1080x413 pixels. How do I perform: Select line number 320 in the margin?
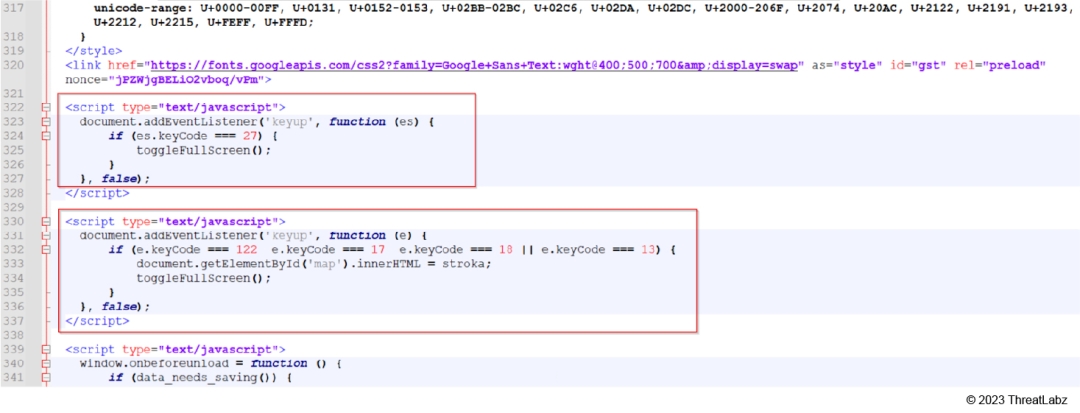pyautogui.click(x=13, y=65)
